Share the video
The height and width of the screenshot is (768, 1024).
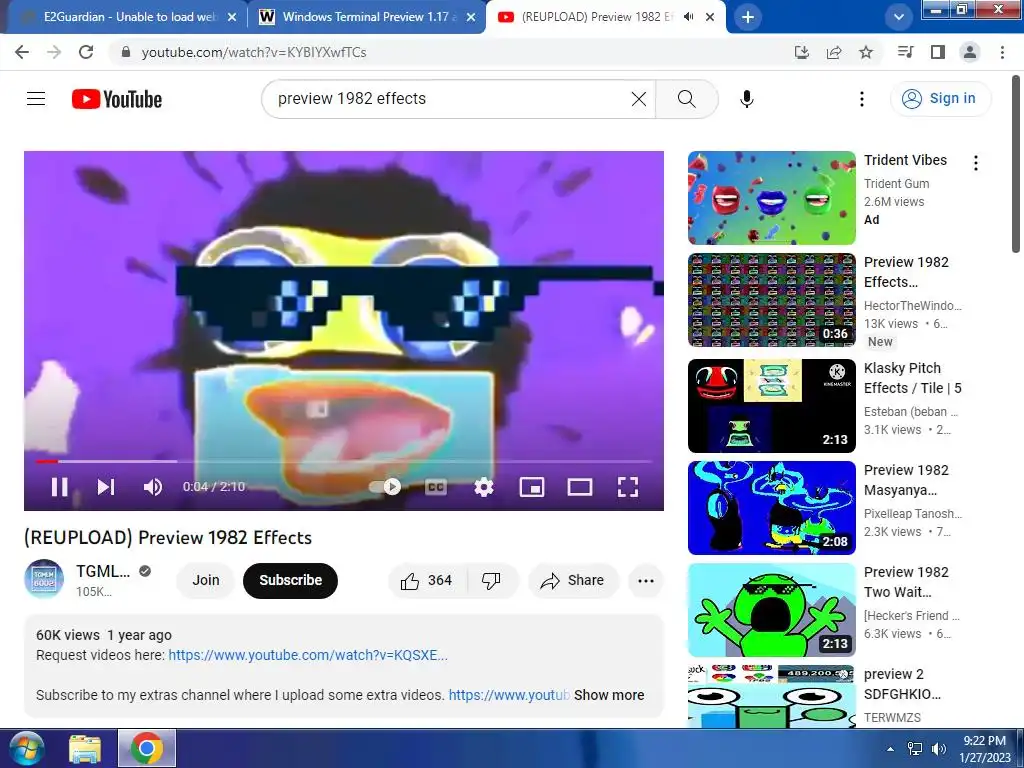pos(573,581)
